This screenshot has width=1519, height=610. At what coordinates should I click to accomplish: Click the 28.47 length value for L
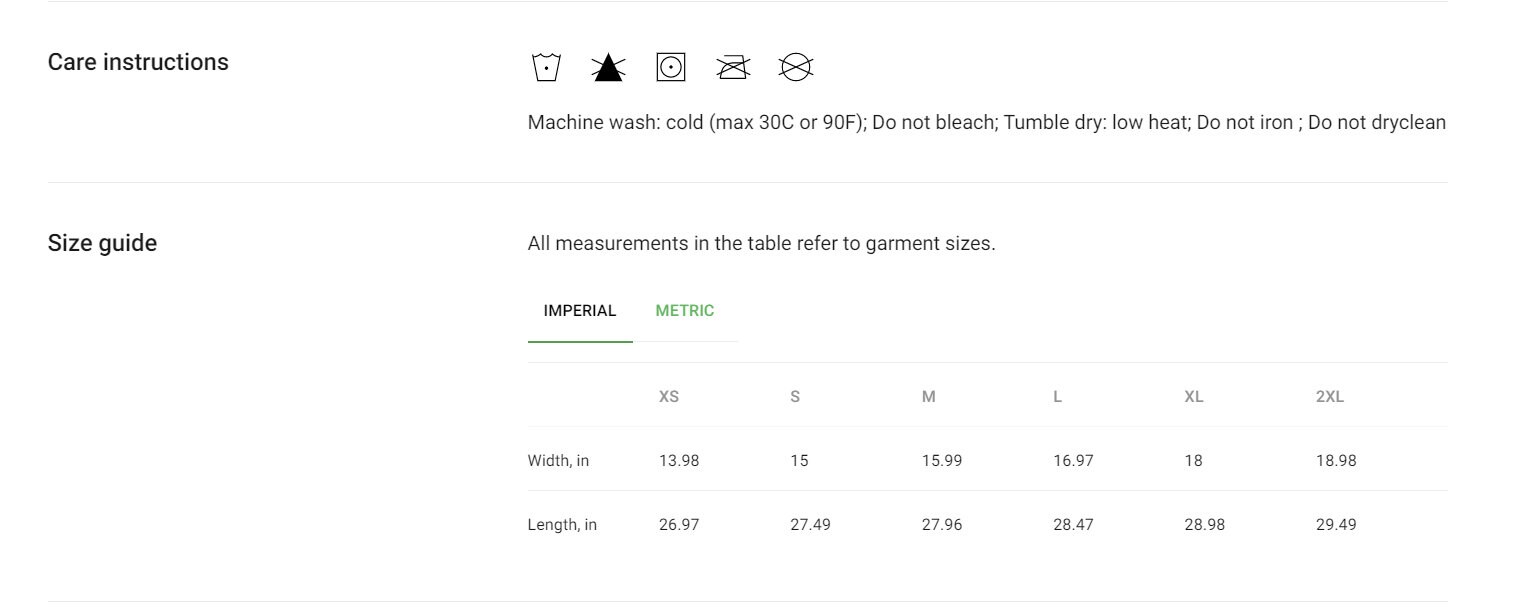coord(1073,525)
